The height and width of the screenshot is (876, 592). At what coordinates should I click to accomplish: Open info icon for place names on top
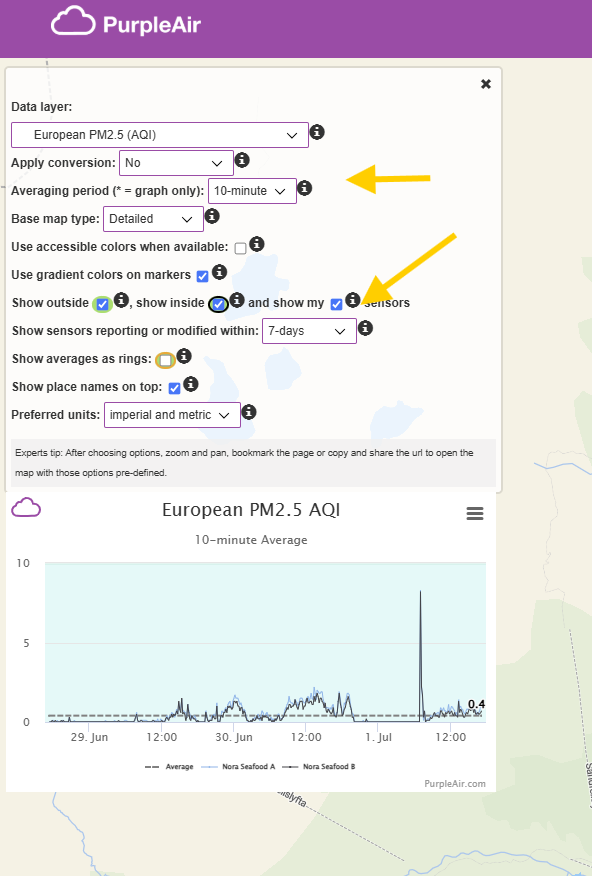click(190, 384)
